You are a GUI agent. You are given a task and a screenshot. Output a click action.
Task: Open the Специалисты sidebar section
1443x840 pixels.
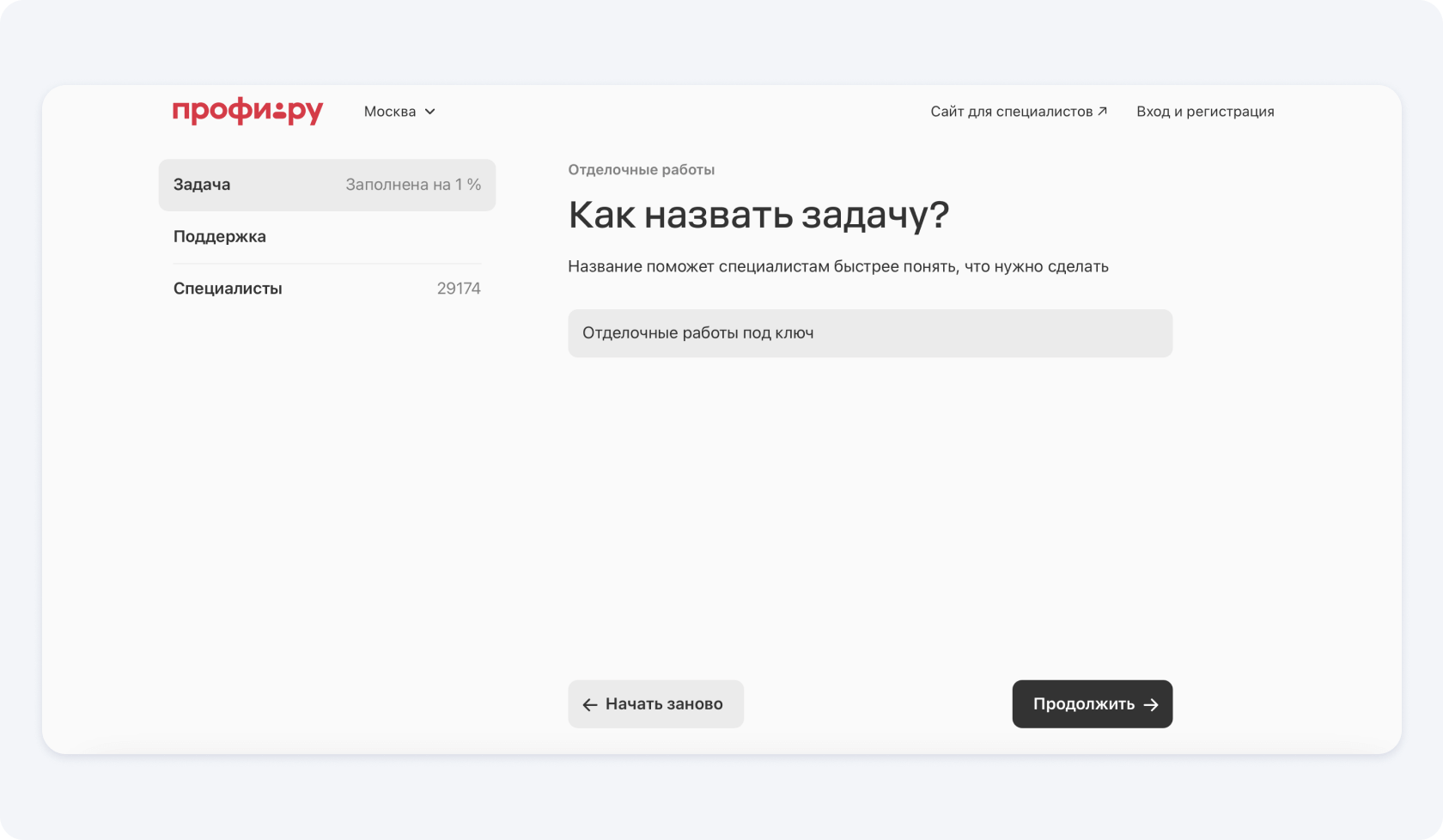click(x=228, y=289)
